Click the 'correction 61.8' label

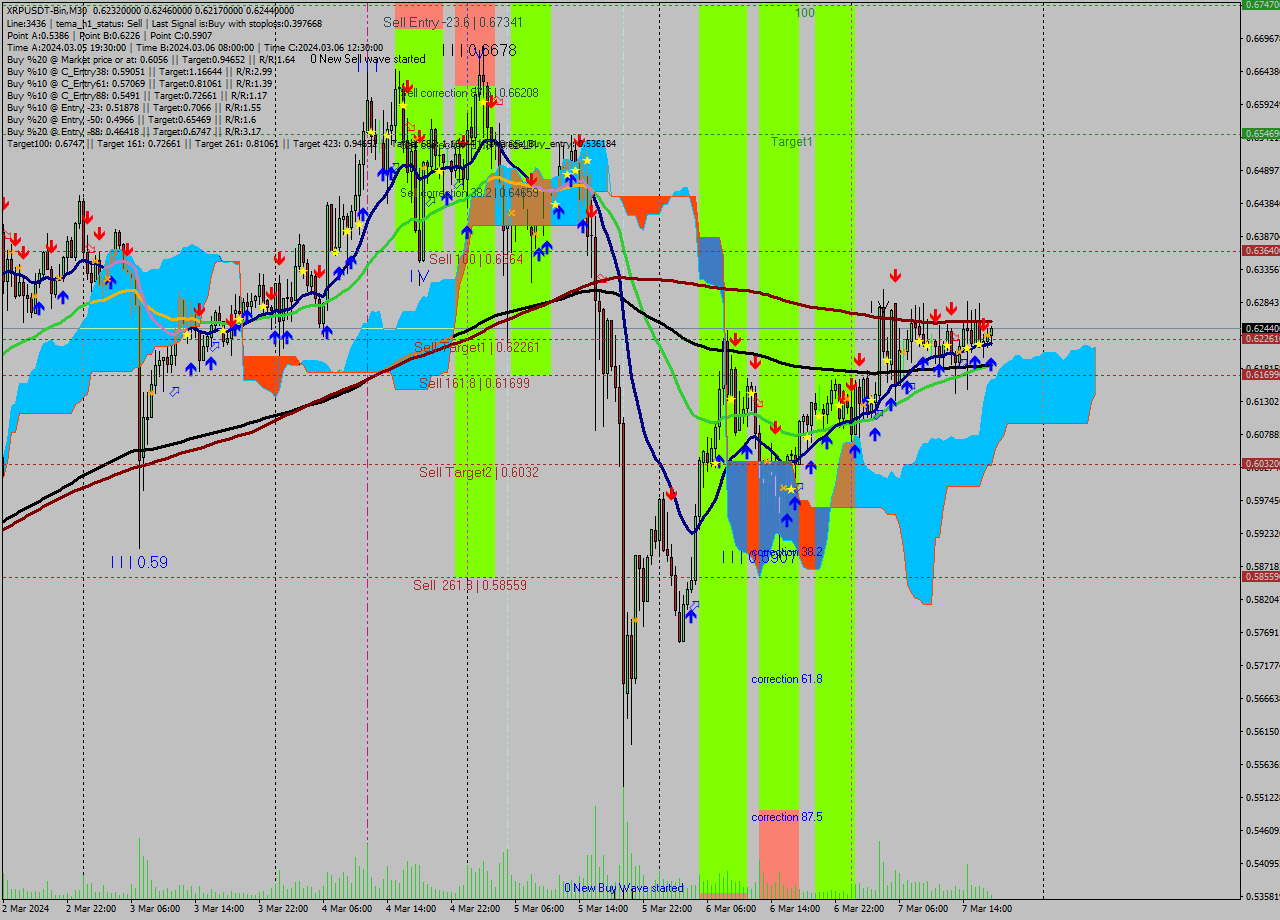point(787,679)
